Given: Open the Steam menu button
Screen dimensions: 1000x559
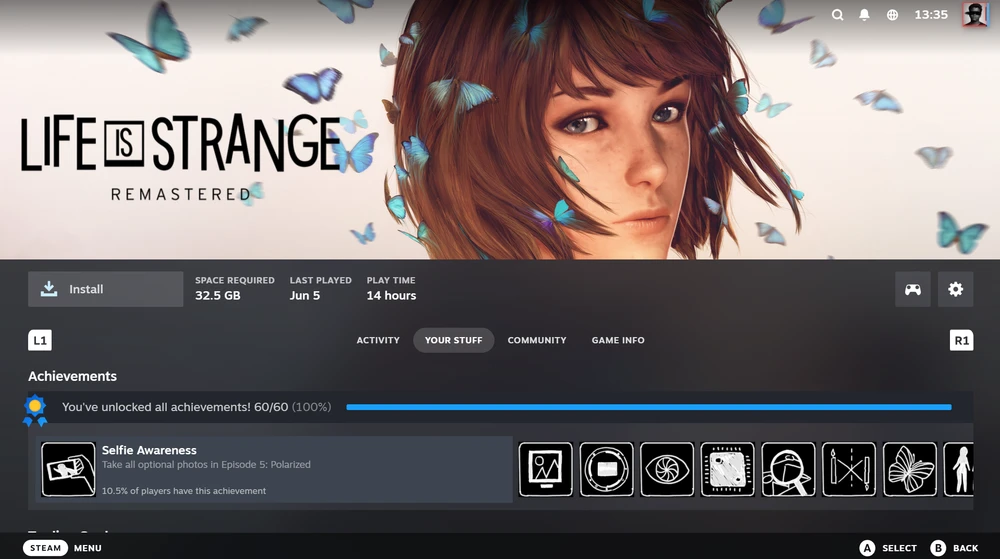Looking at the screenshot, I should pyautogui.click(x=45, y=548).
